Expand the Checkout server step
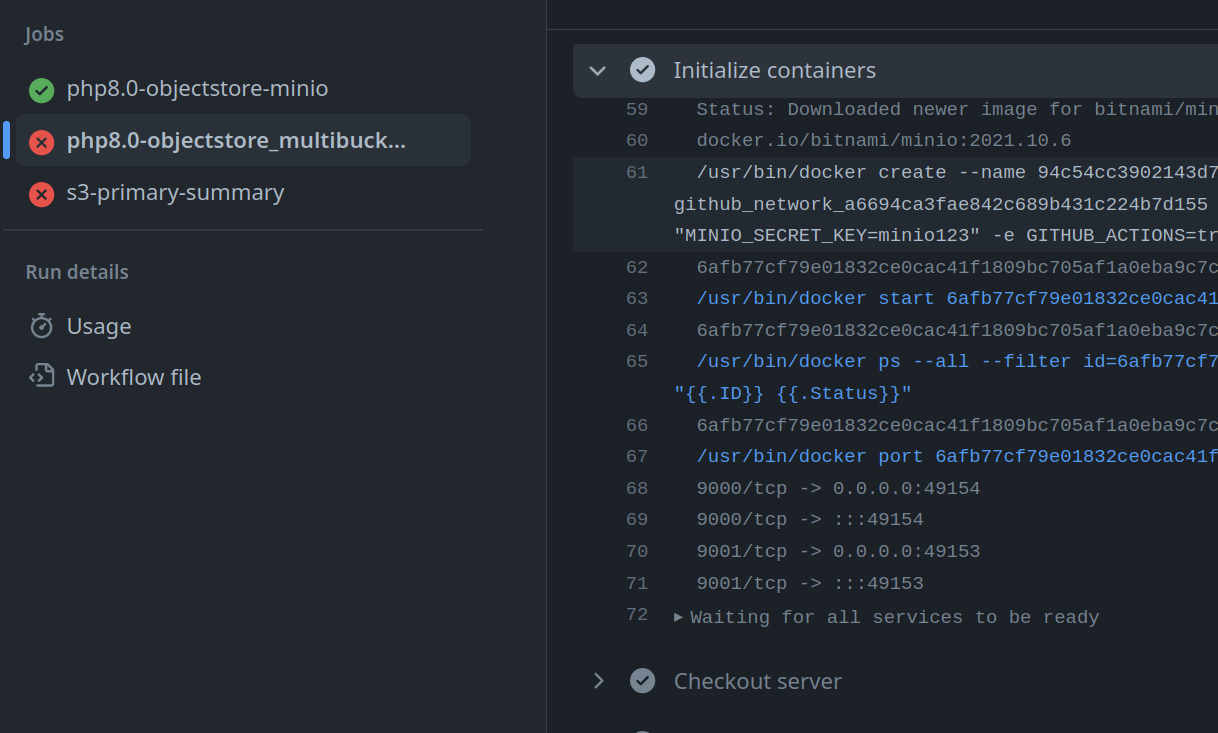 [x=598, y=681]
